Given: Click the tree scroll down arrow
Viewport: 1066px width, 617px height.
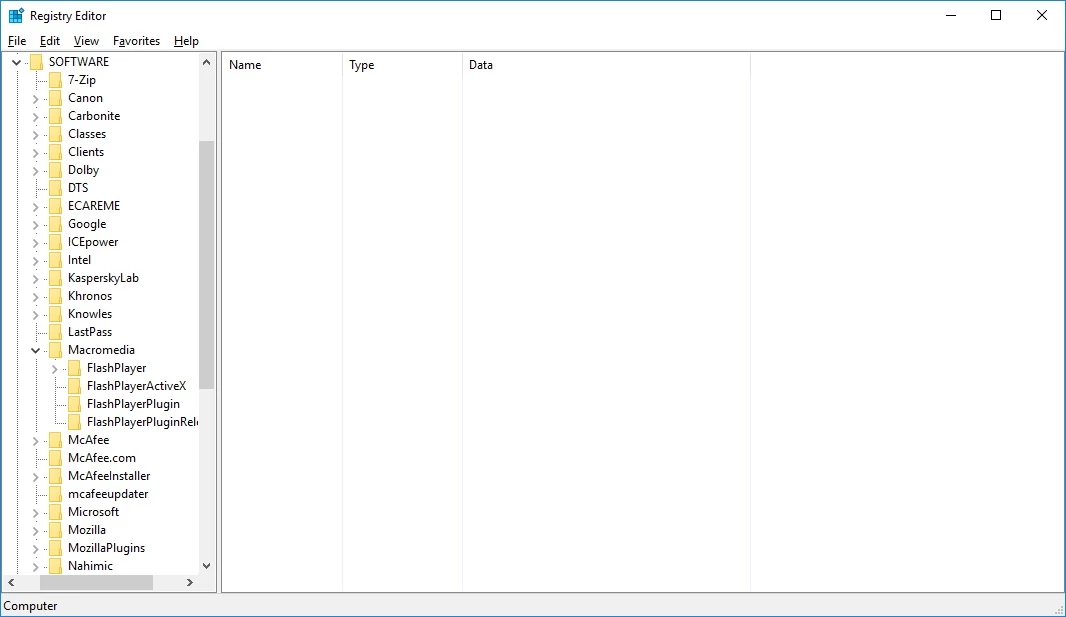Looking at the screenshot, I should click(207, 566).
